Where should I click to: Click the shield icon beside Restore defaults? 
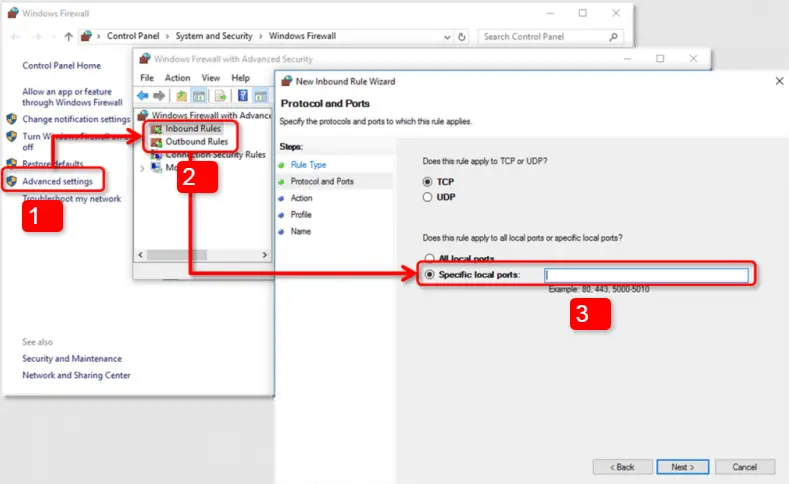click(x=12, y=163)
